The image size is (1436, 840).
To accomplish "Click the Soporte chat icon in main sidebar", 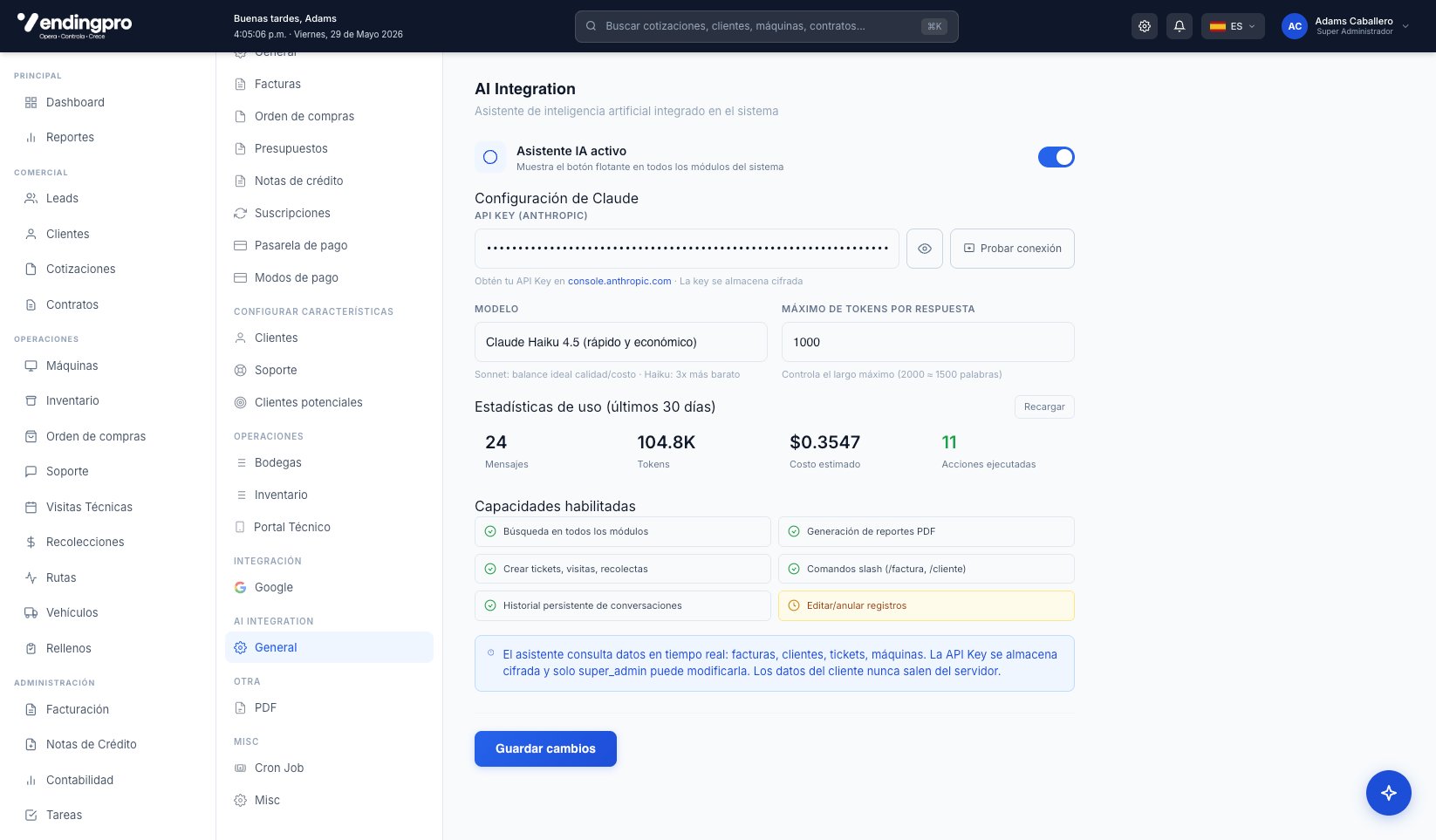I will click(31, 471).
